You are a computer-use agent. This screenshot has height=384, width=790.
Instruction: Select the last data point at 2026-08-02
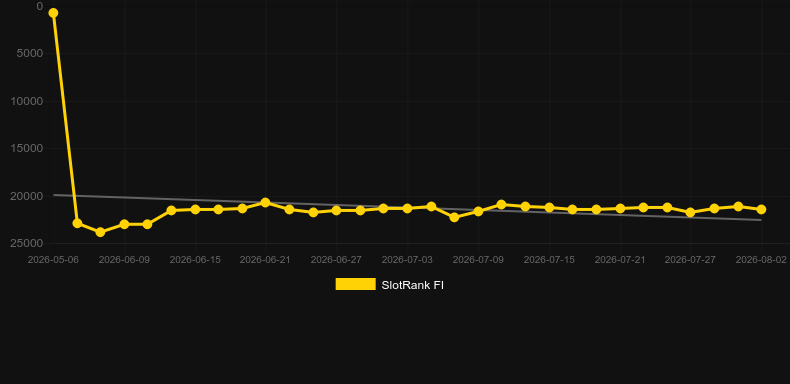[x=761, y=209]
